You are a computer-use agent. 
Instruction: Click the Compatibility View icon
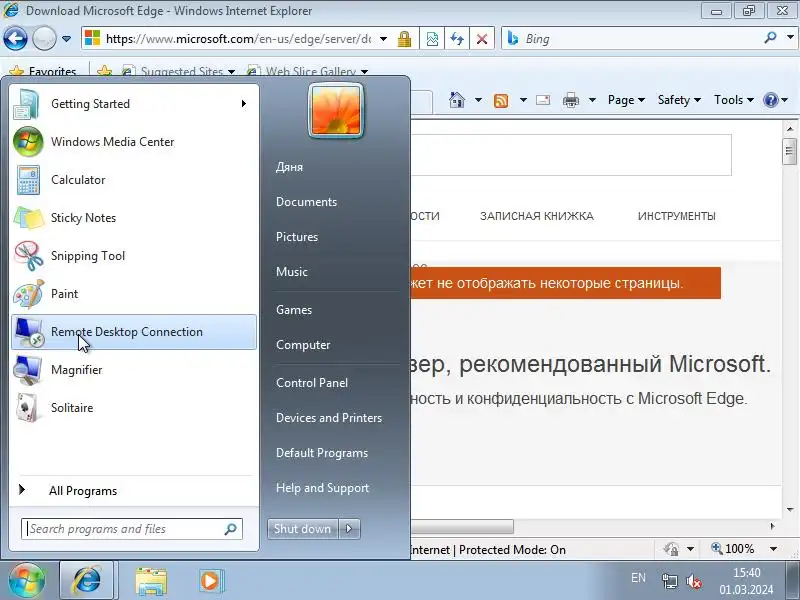432,39
